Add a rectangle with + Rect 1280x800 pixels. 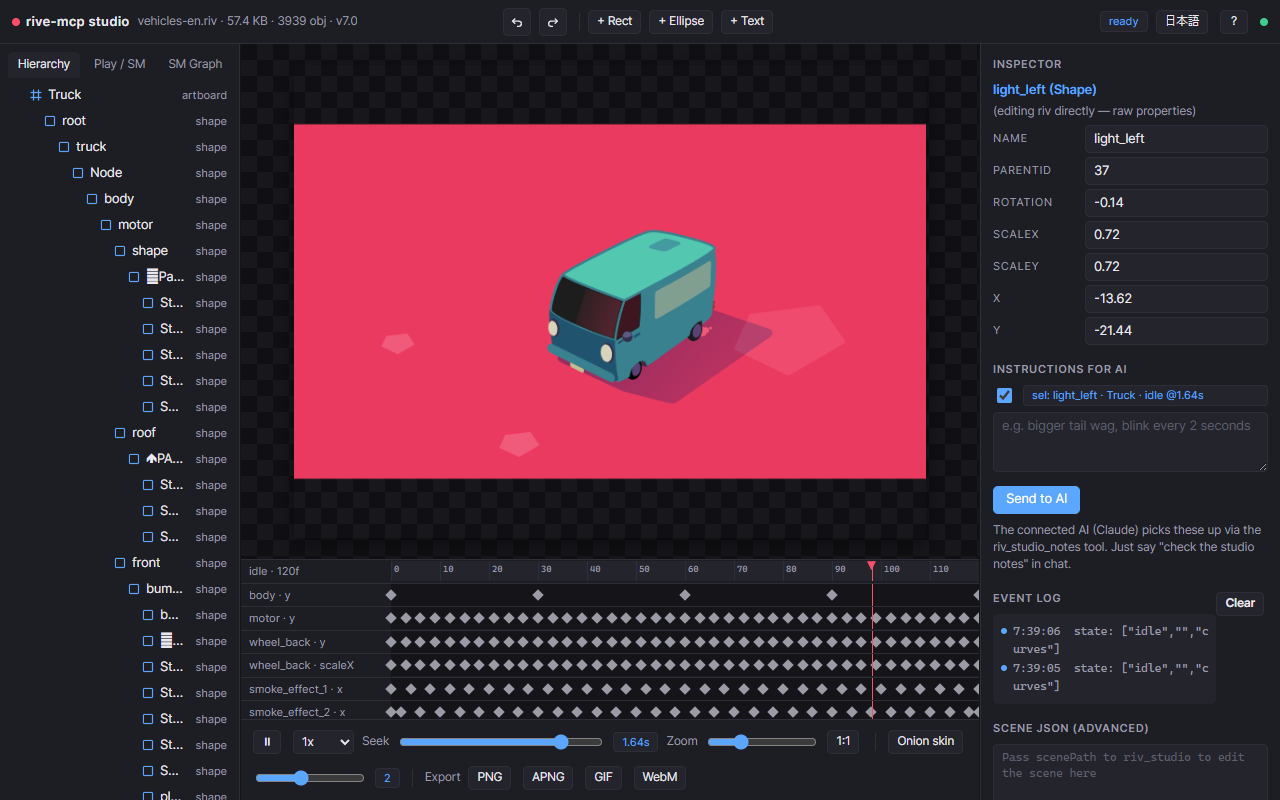[x=615, y=21]
